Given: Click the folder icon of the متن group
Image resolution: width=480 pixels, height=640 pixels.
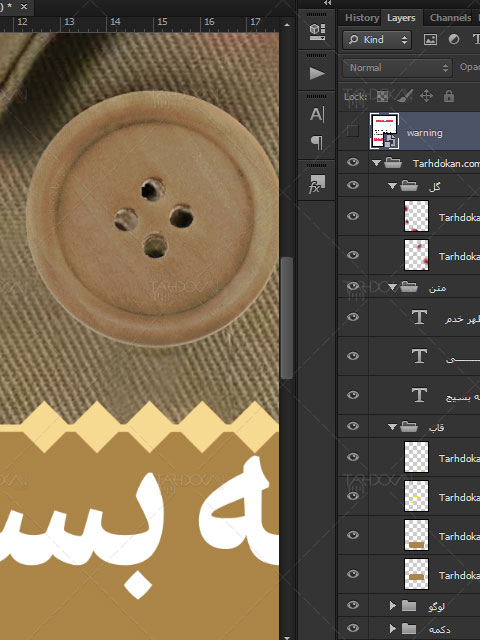Looking at the screenshot, I should (x=409, y=287).
